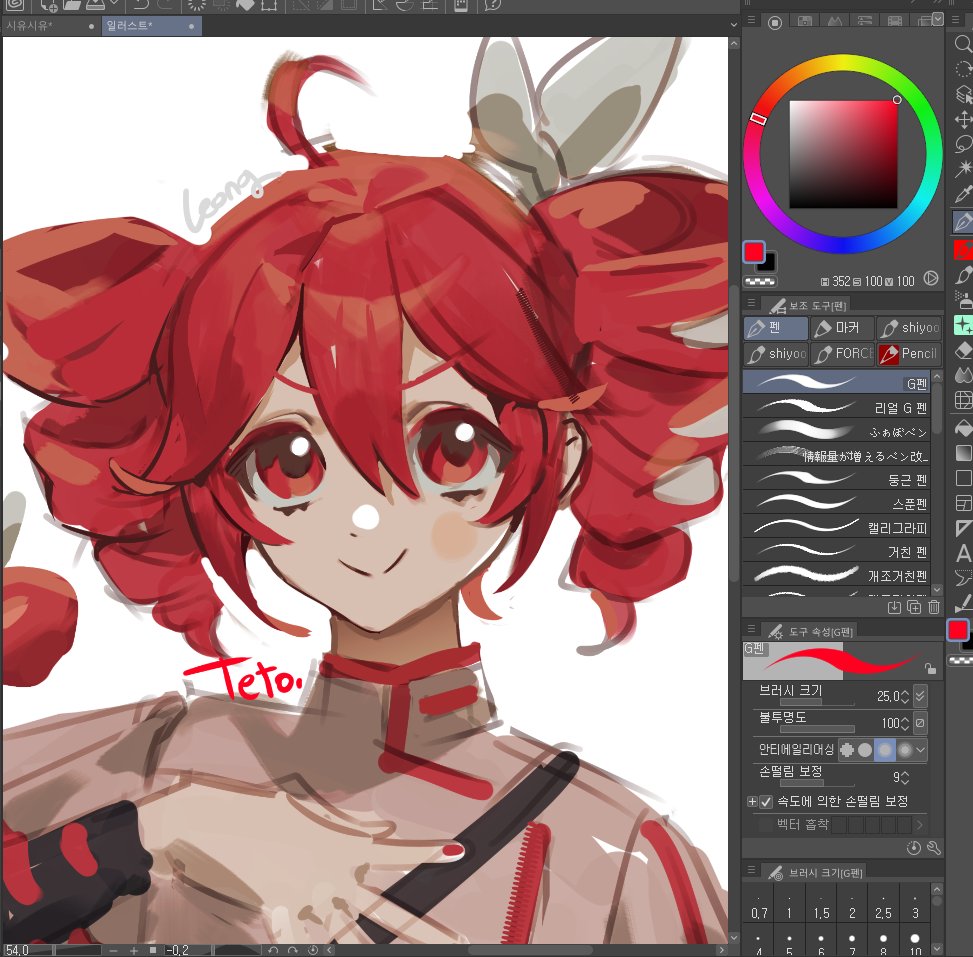Switch to the 시유시유 canvas tab
This screenshot has height=957, width=973.
click(x=50, y=26)
